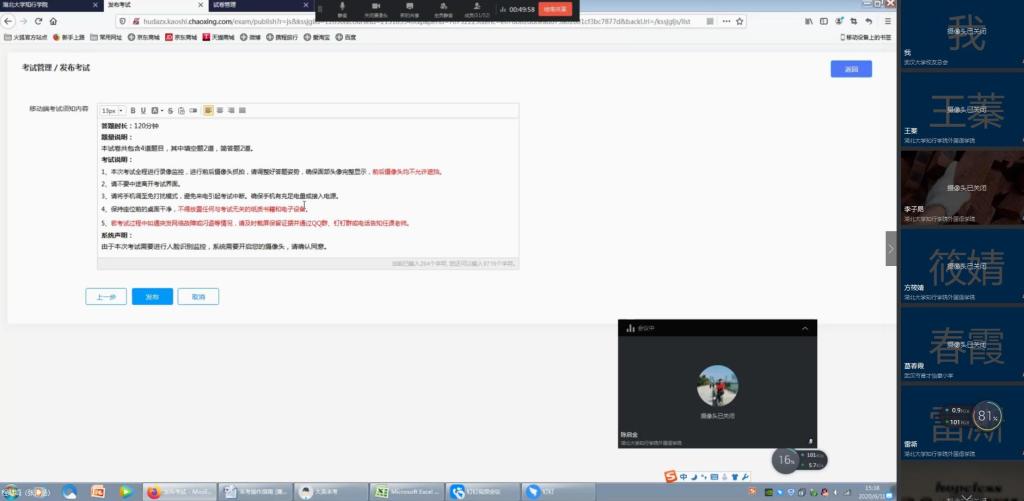Viewport: 1024px width, 501px height.
Task: Click the 发布 publish button
Action: [152, 297]
